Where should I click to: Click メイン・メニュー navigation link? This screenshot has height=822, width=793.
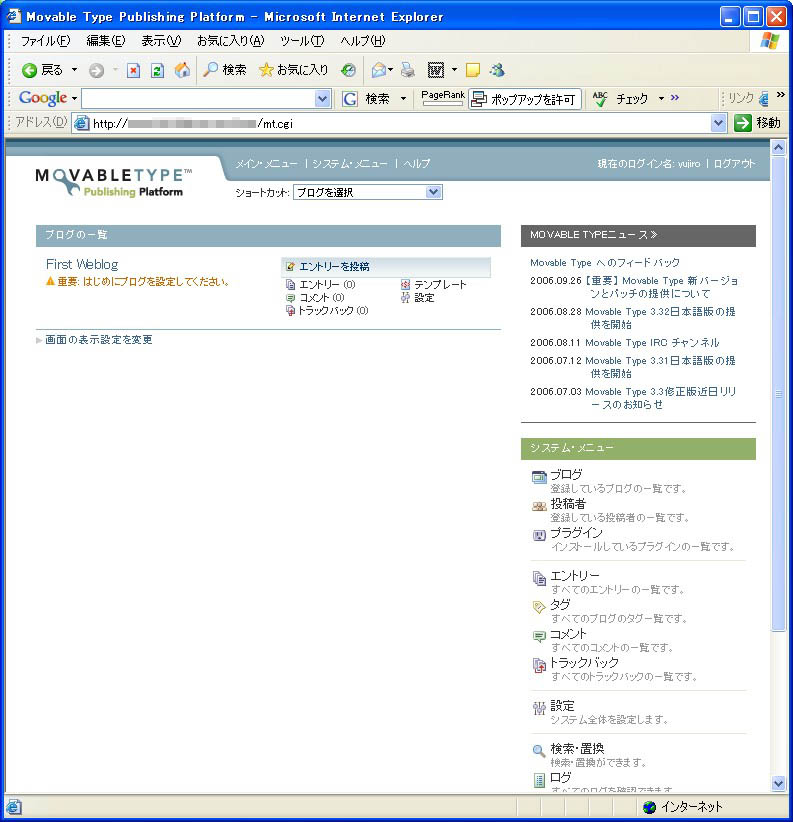266,164
